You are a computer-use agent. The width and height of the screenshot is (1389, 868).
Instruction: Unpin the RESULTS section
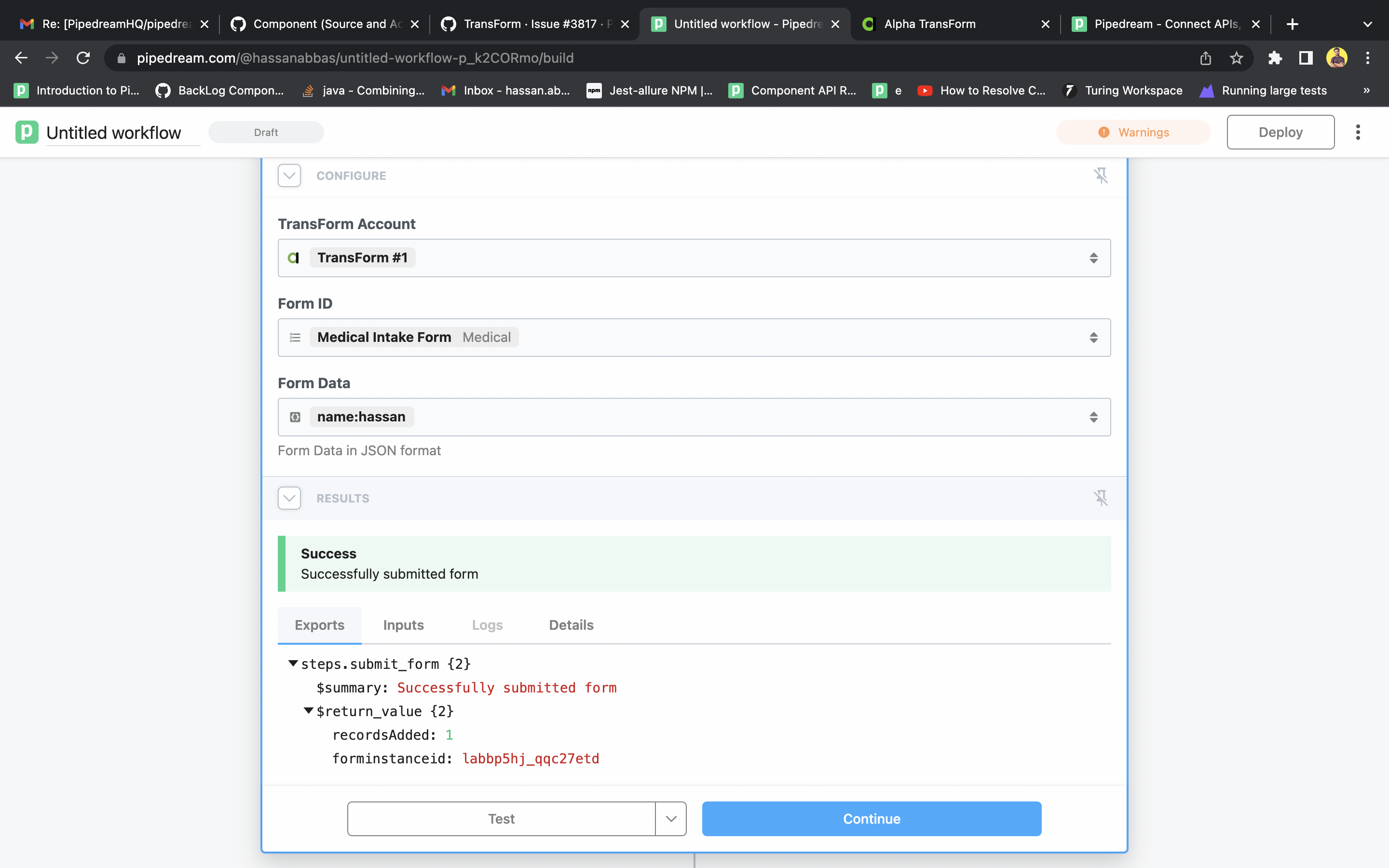[1102, 498]
